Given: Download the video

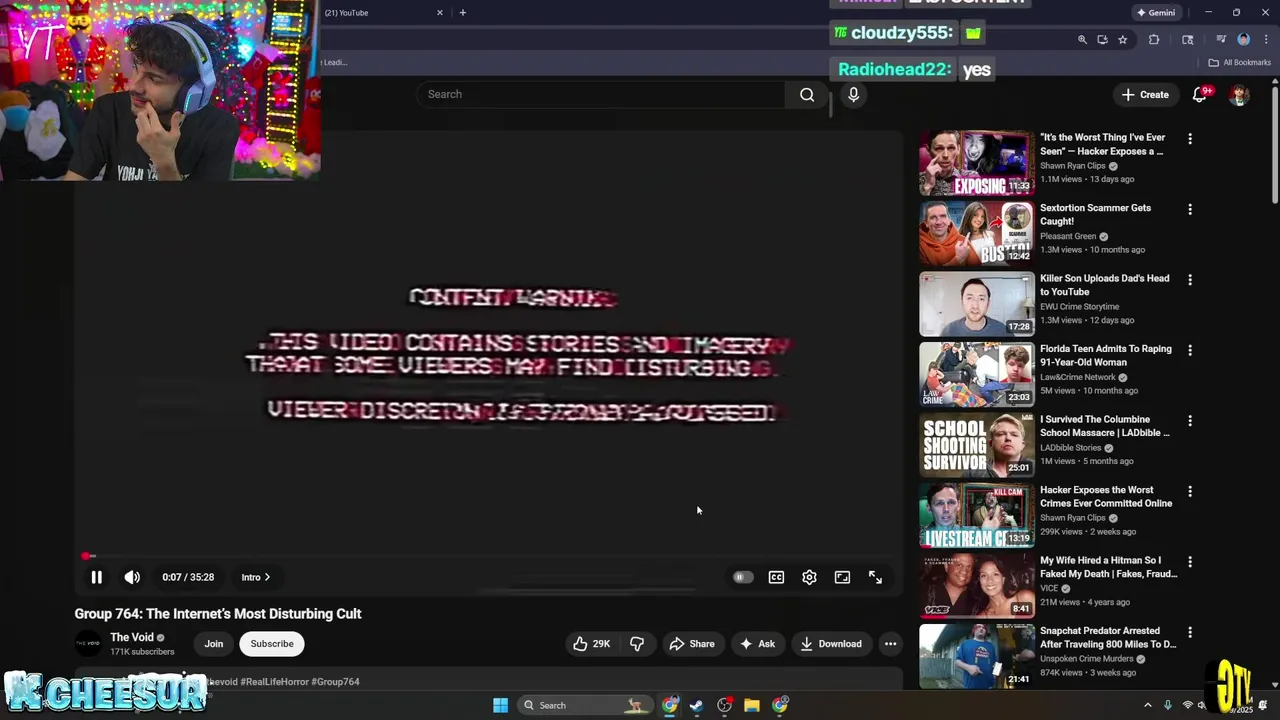Looking at the screenshot, I should [x=830, y=644].
